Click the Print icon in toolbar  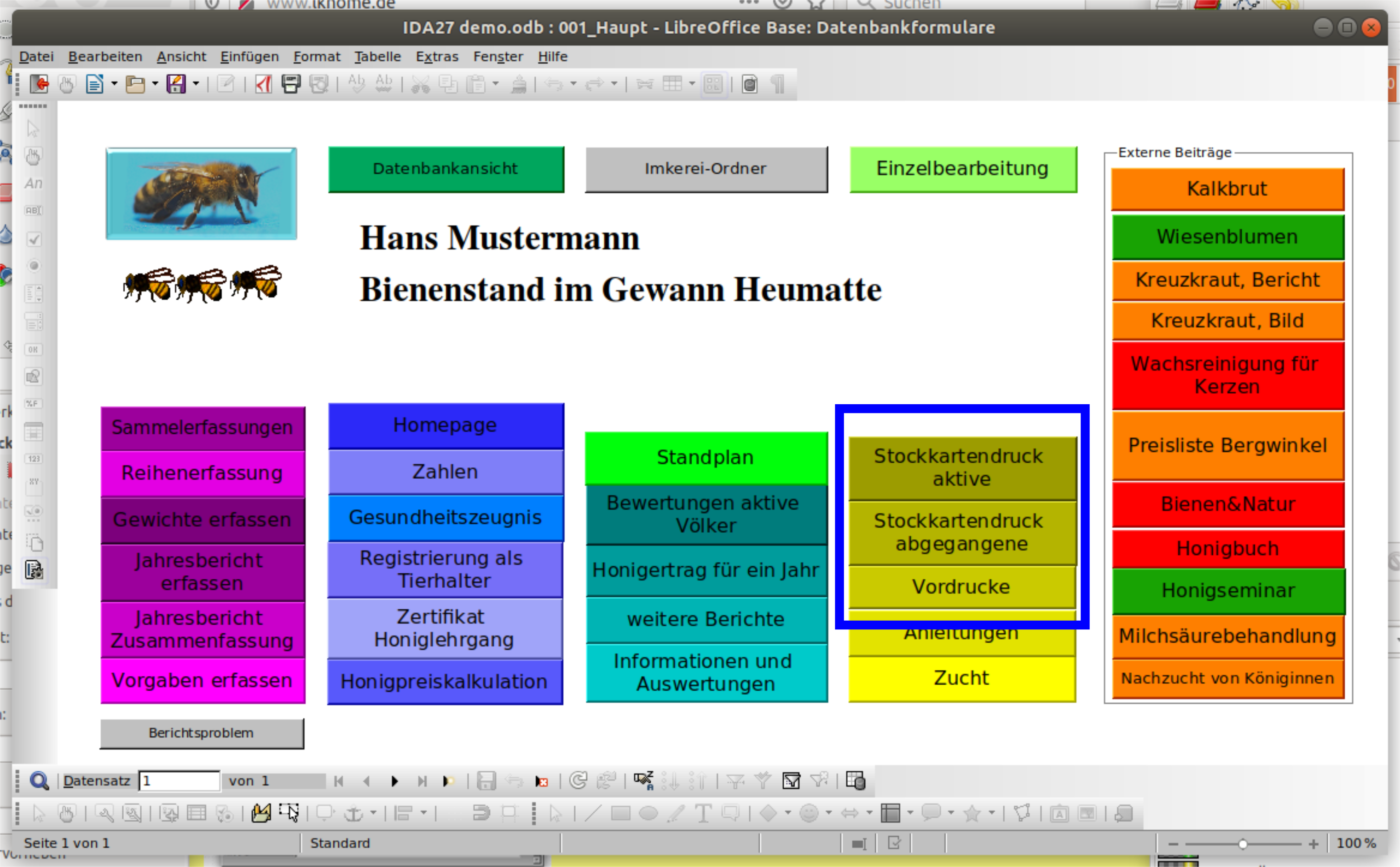click(x=290, y=84)
